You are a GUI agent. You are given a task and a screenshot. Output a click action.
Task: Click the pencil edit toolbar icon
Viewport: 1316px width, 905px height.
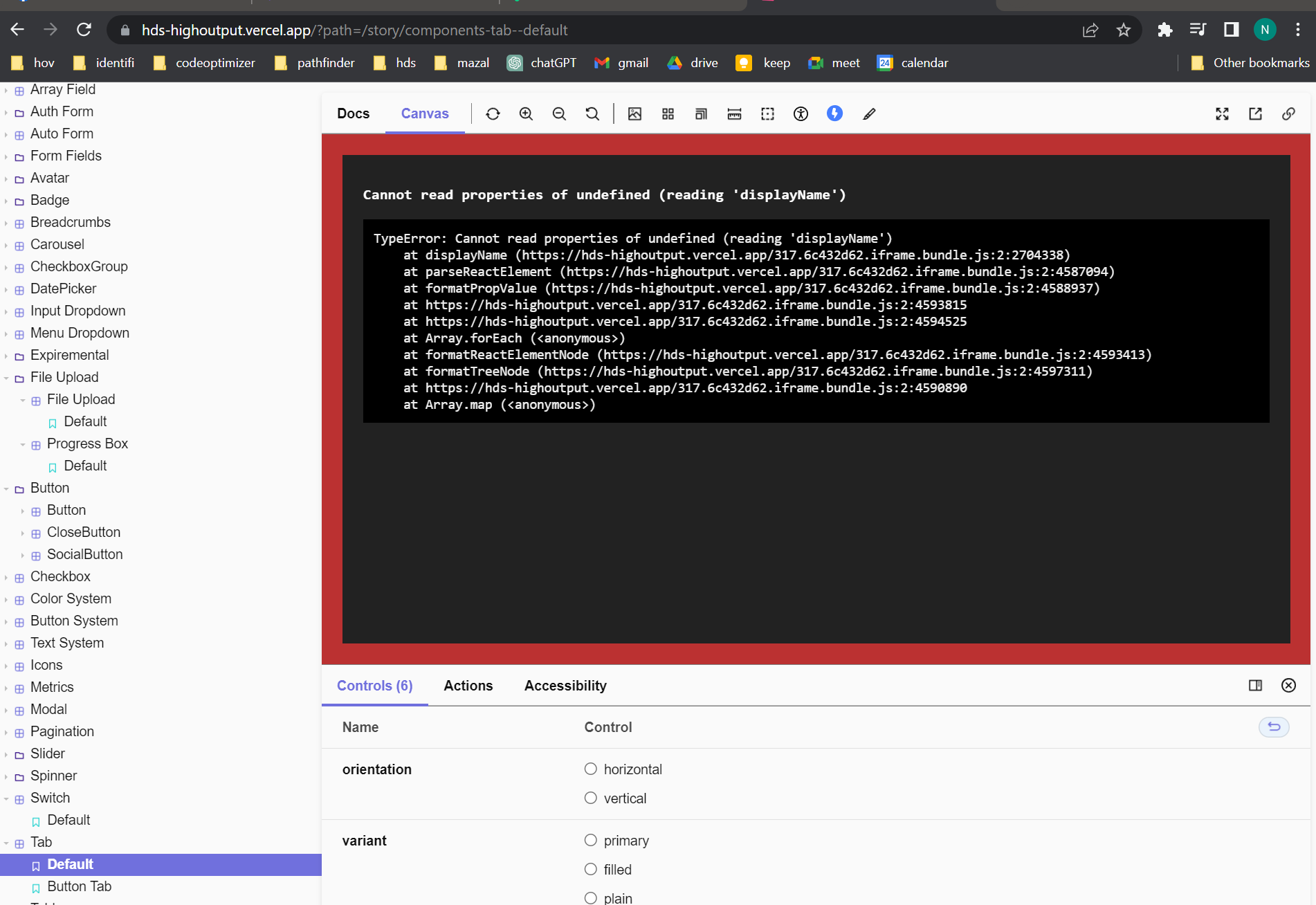tap(869, 114)
